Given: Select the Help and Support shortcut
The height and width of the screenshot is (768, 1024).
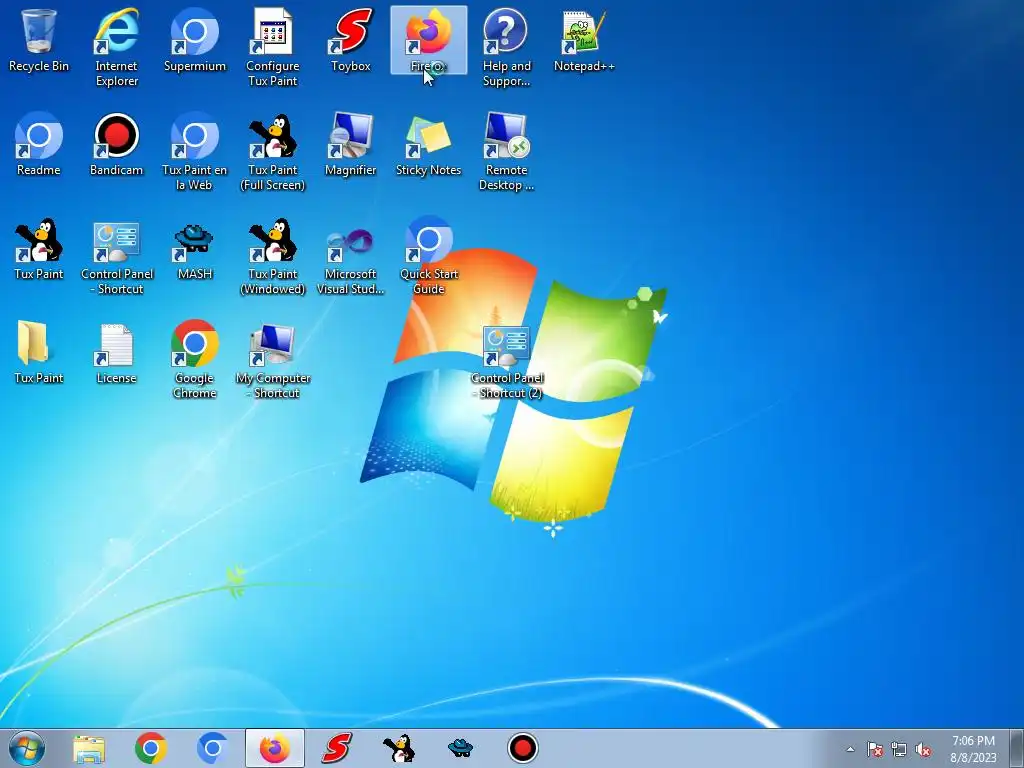Looking at the screenshot, I should coord(506,47).
